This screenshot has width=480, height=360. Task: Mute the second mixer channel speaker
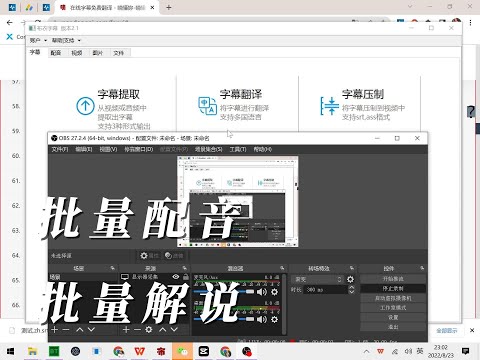point(262,319)
